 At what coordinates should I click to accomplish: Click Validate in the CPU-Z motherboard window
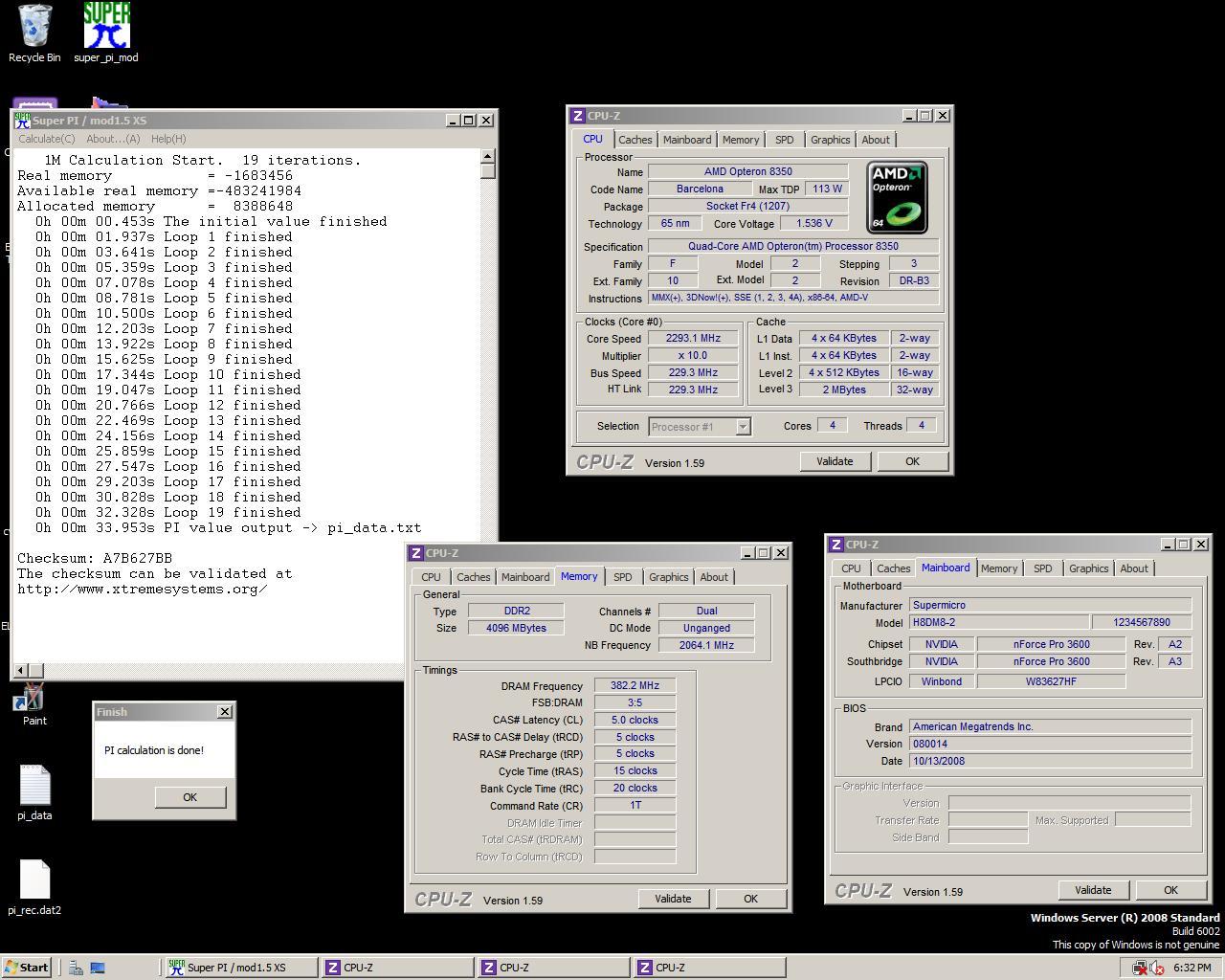tap(1093, 890)
